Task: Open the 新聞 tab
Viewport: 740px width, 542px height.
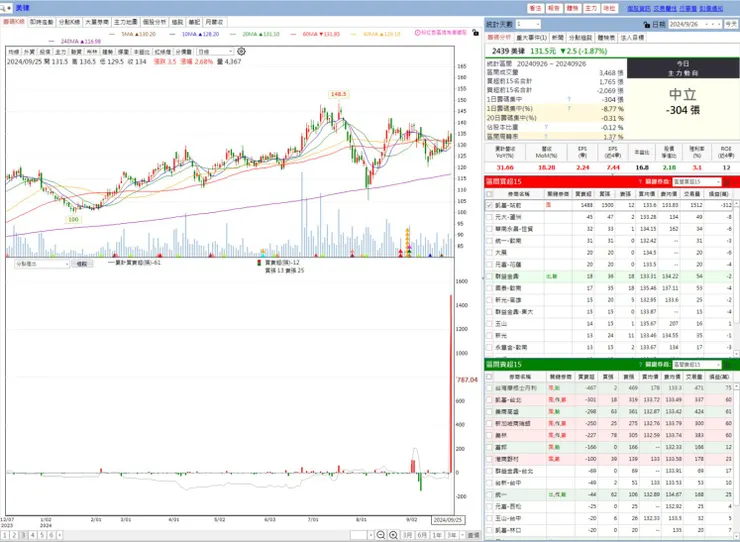Action: tap(557, 37)
